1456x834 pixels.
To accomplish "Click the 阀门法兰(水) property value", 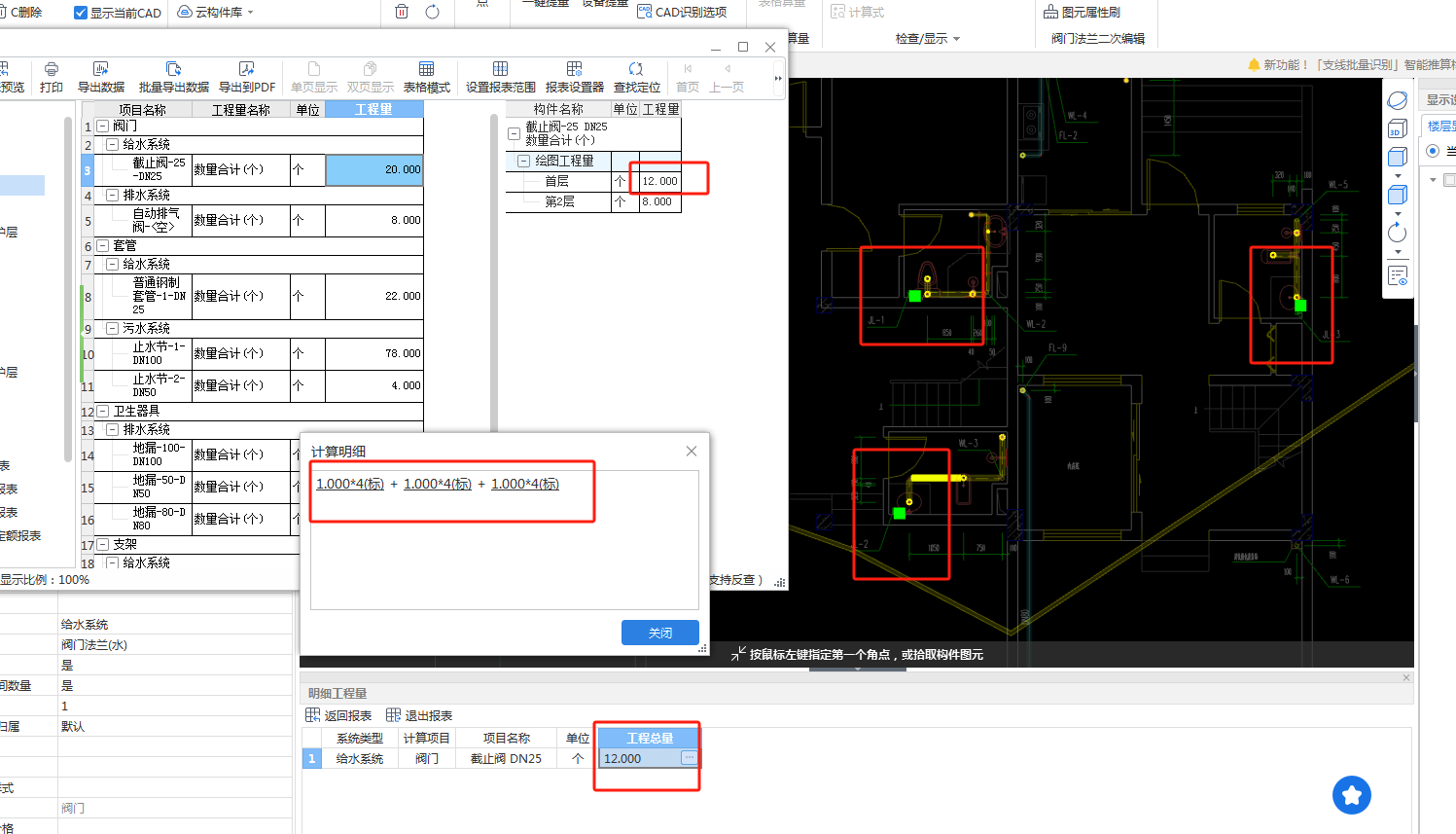I will (94, 645).
